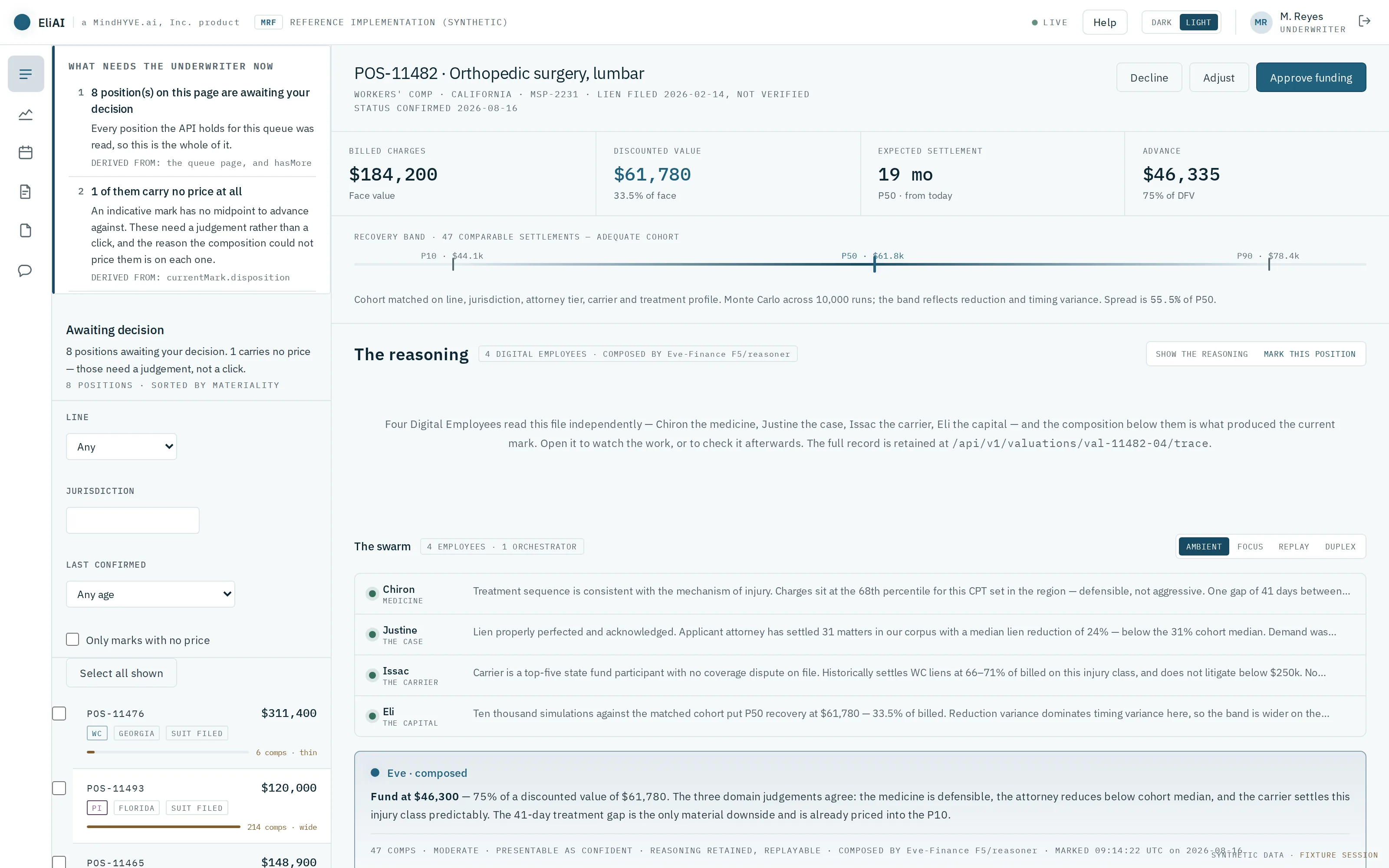
Task: Open the calendar icon in sidebar
Action: (26, 153)
